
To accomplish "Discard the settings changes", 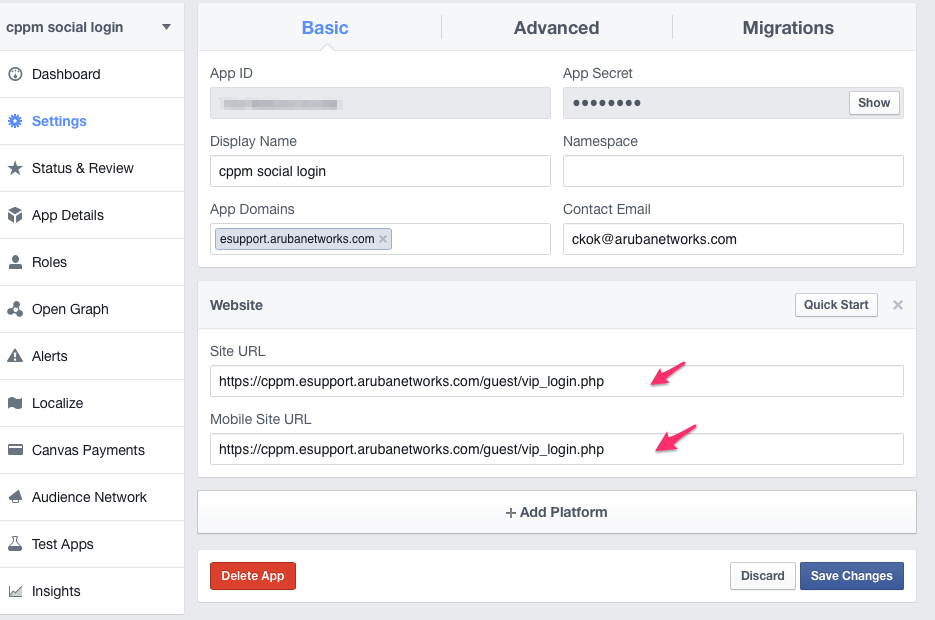I will 763,576.
